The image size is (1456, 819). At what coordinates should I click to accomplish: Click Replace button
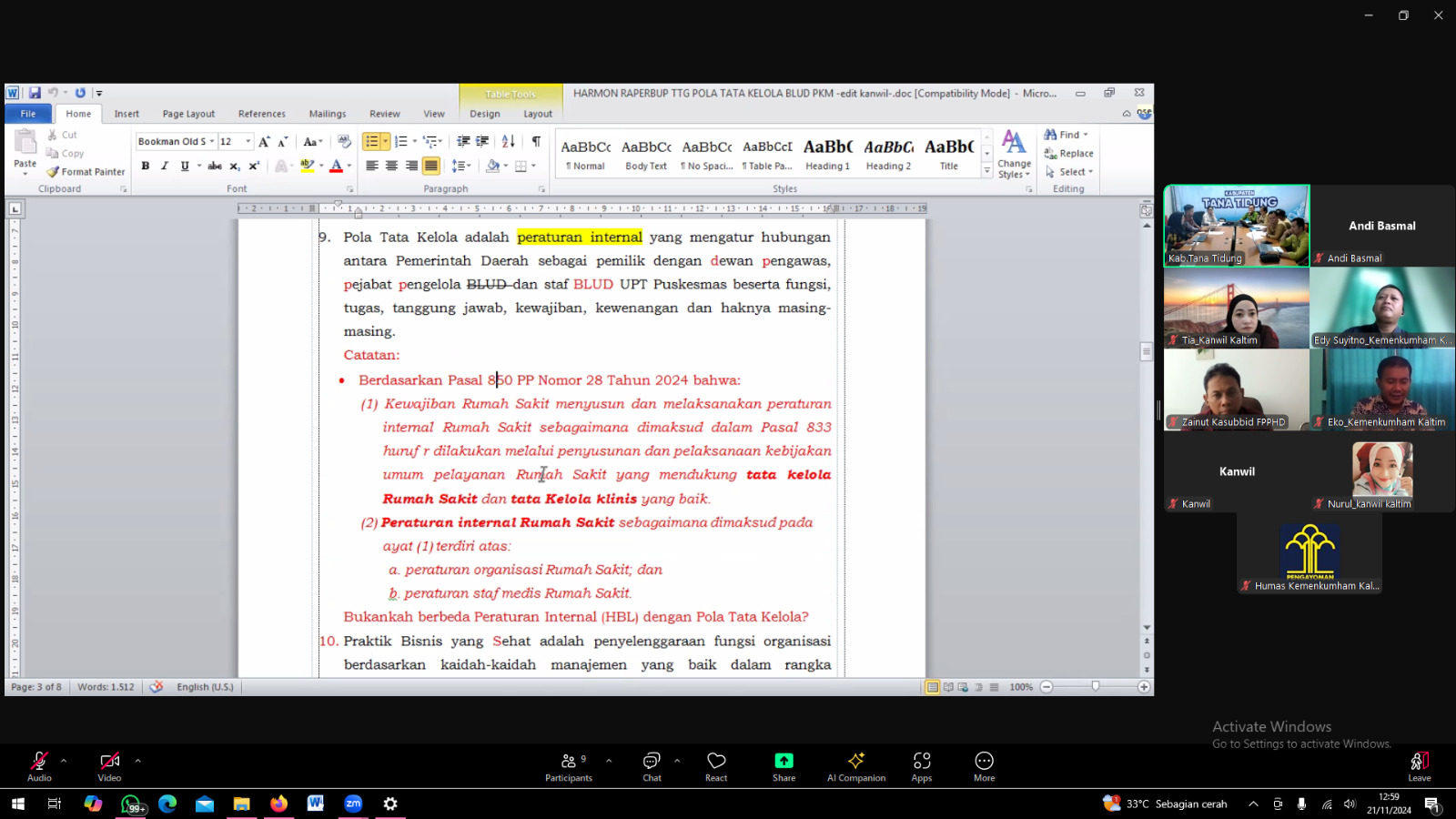coord(1068,154)
